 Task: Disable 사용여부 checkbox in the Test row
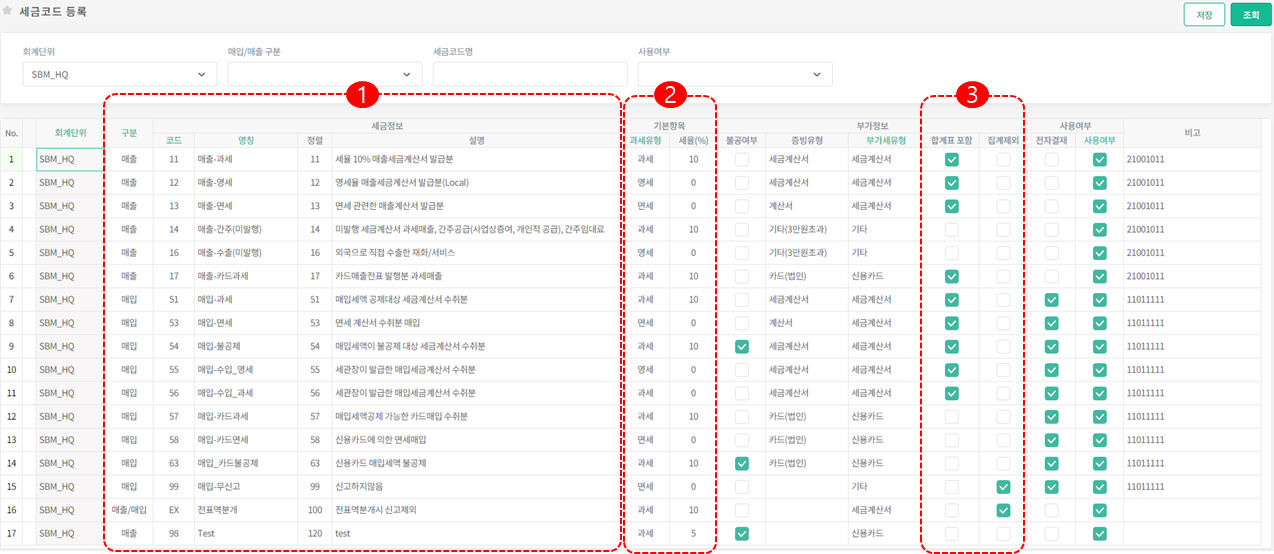click(x=1100, y=534)
